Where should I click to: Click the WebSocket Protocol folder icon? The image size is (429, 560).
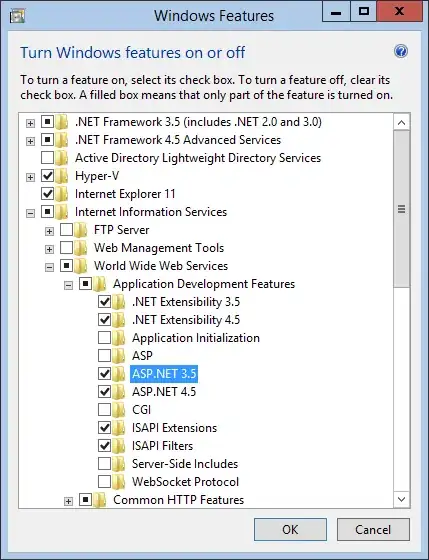tap(119, 481)
